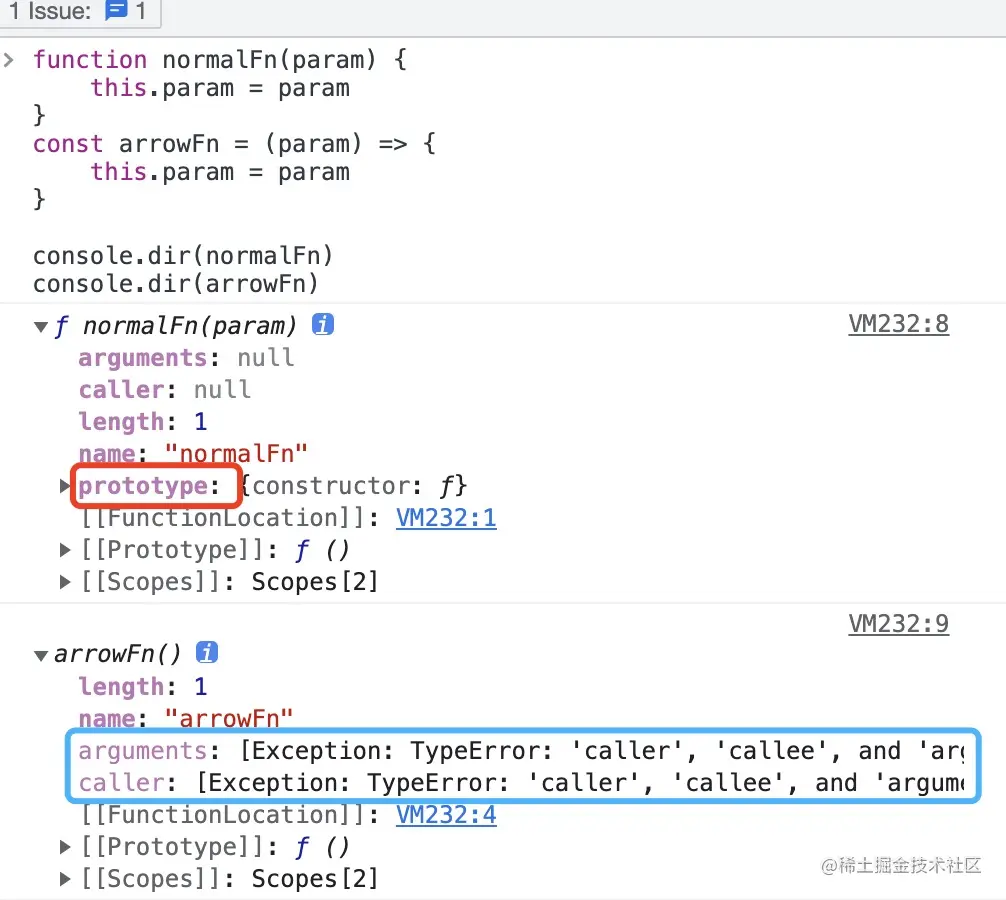This screenshot has height=900, width=1006.
Task: Expand [[Prototype]] under normalFn
Action: 64,550
